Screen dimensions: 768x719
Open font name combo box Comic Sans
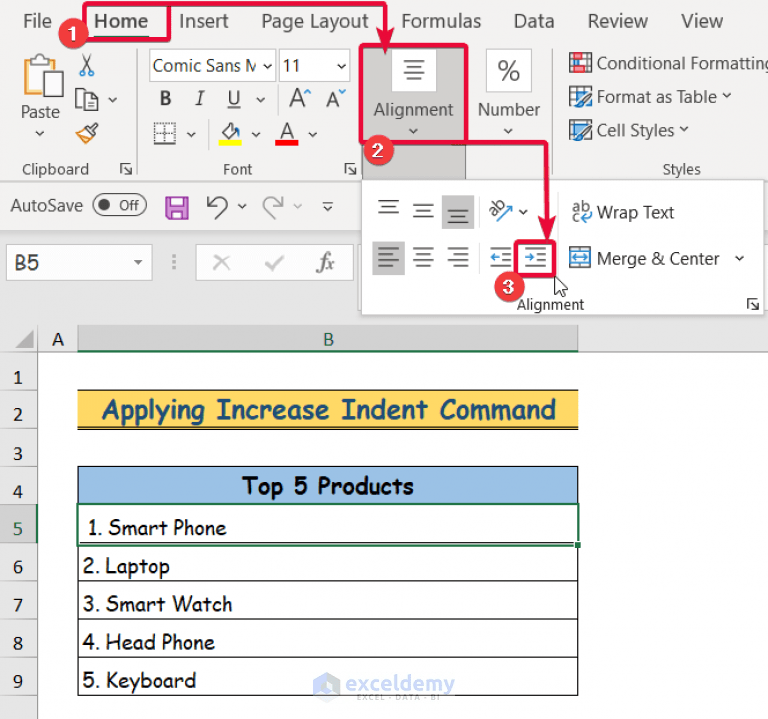click(212, 65)
